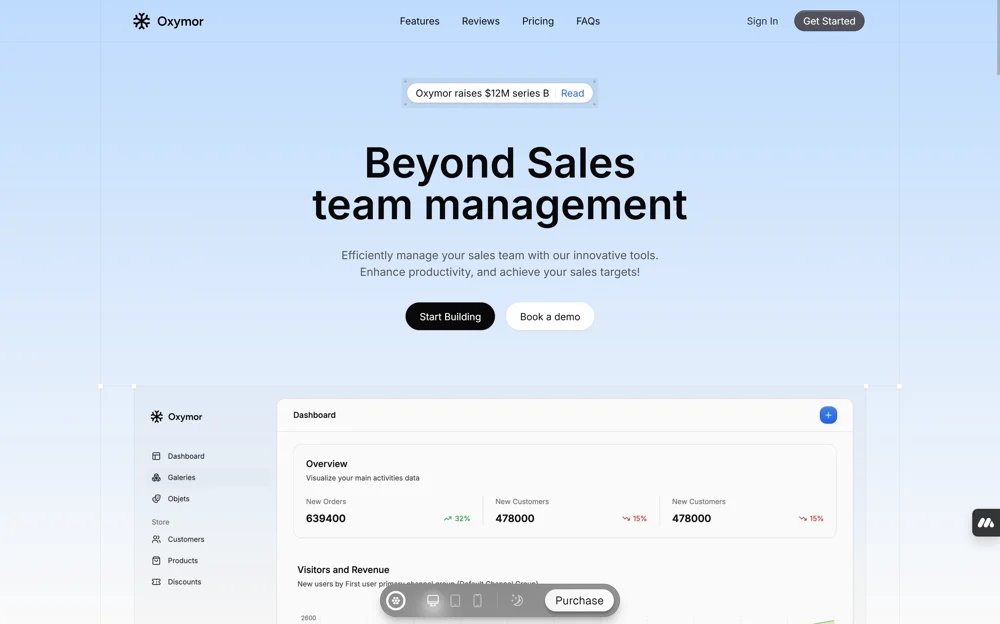Click Book a demo button
Image resolution: width=1000 pixels, height=624 pixels.
point(550,316)
